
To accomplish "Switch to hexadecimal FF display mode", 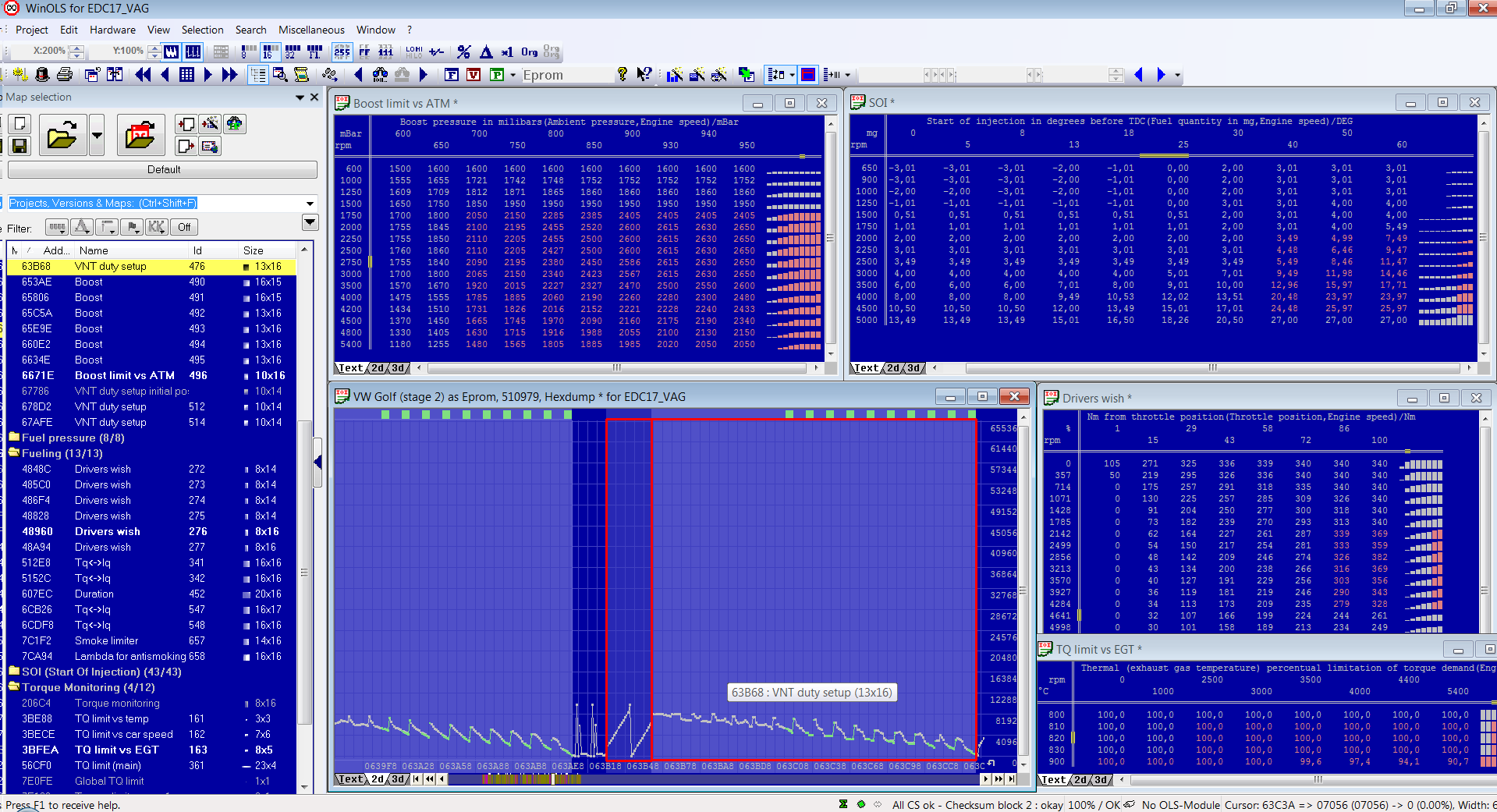I will pyautogui.click(x=365, y=51).
